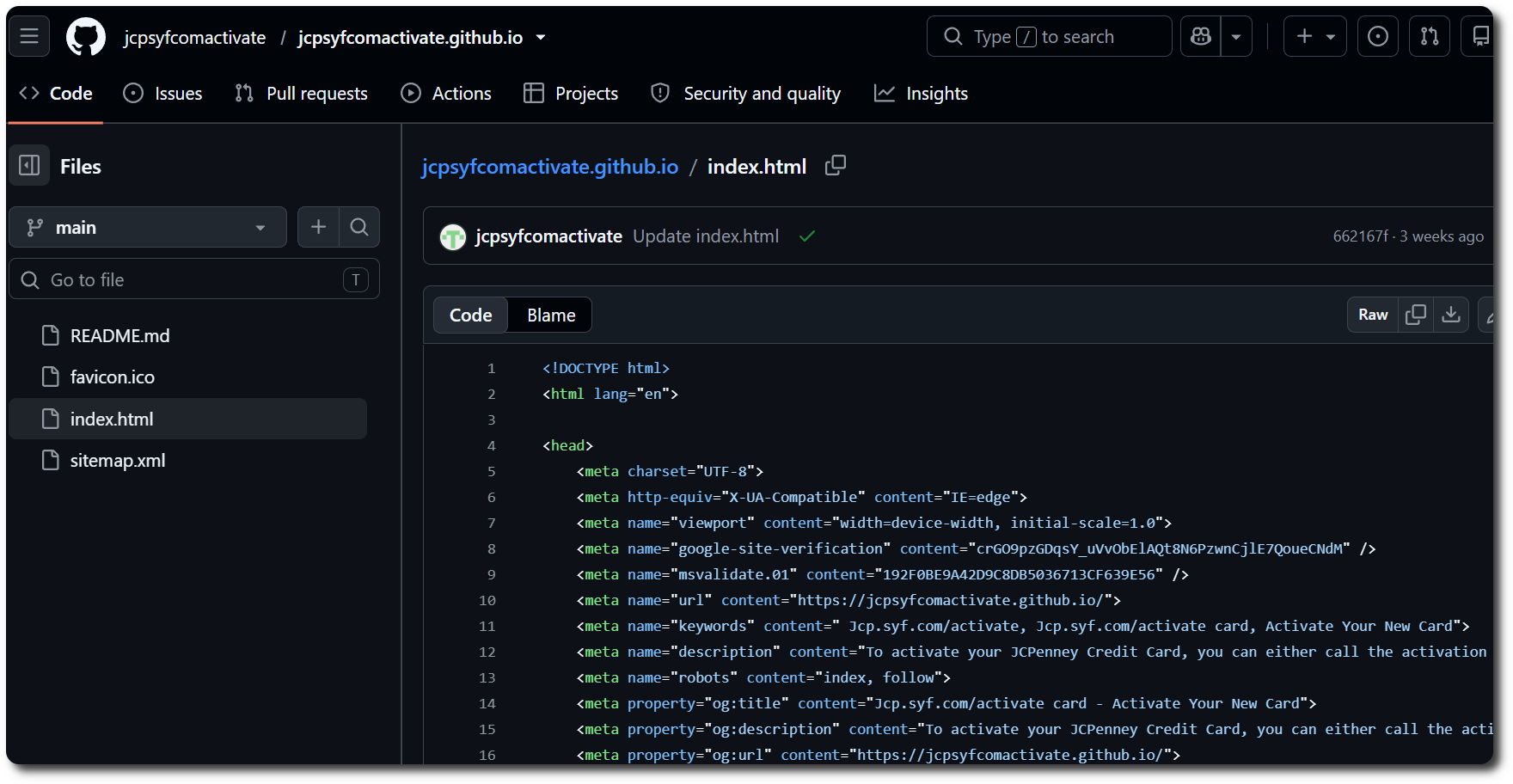
Task: Switch to the Issues tab
Action: click(x=162, y=94)
